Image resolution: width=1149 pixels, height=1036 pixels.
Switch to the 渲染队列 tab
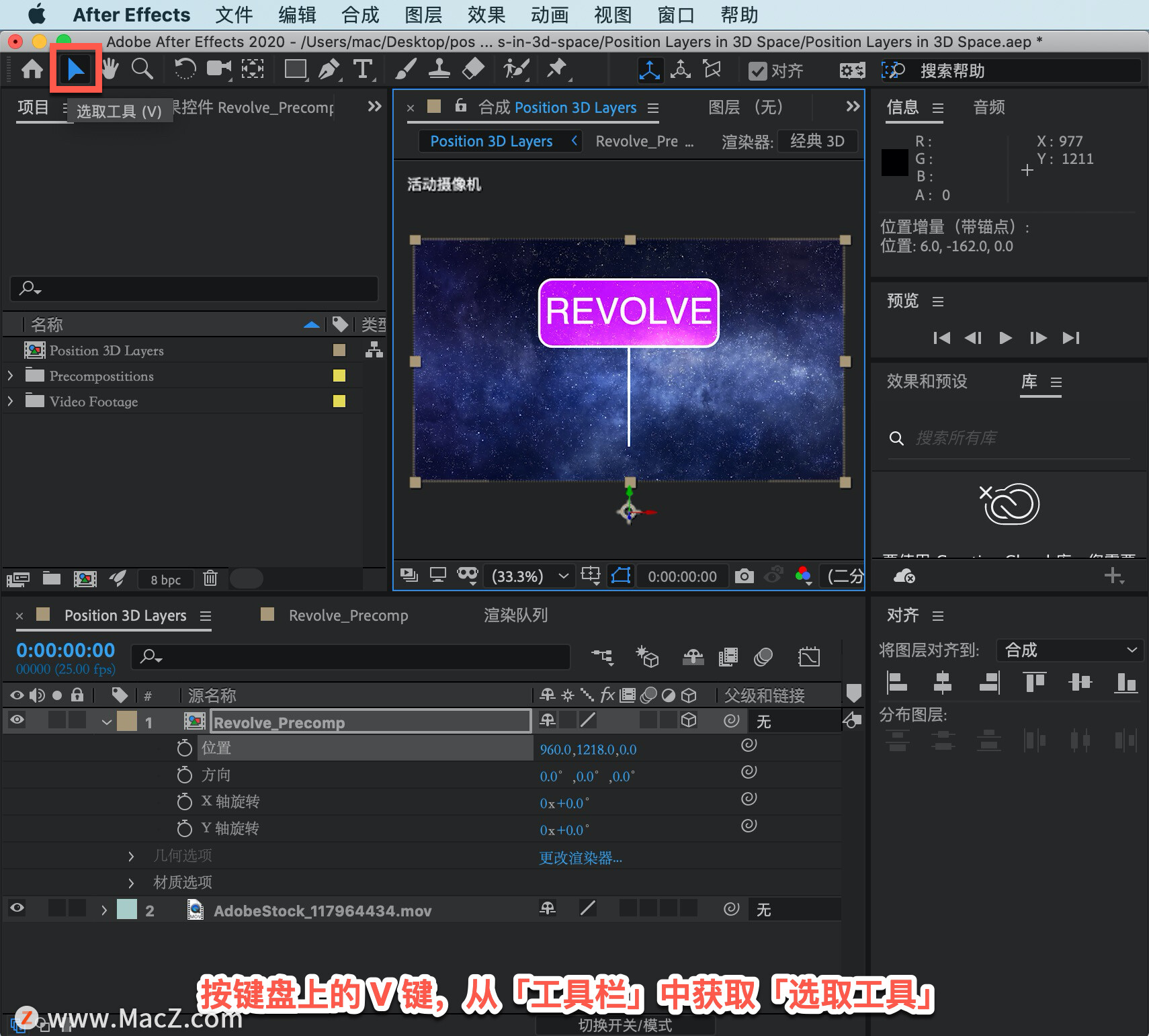click(x=515, y=615)
